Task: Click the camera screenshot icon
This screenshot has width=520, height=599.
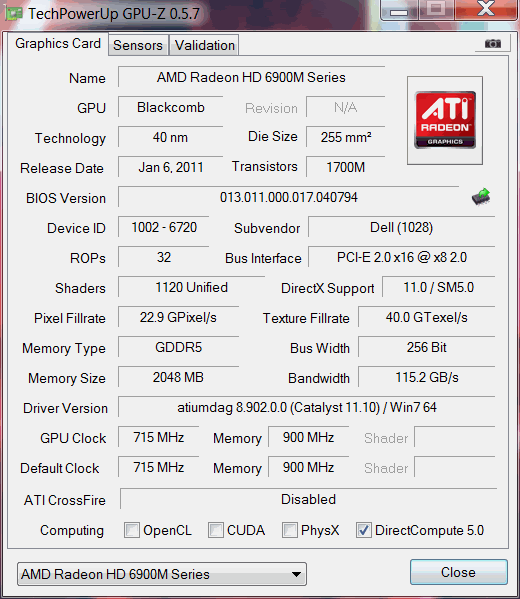Action: pos(492,44)
